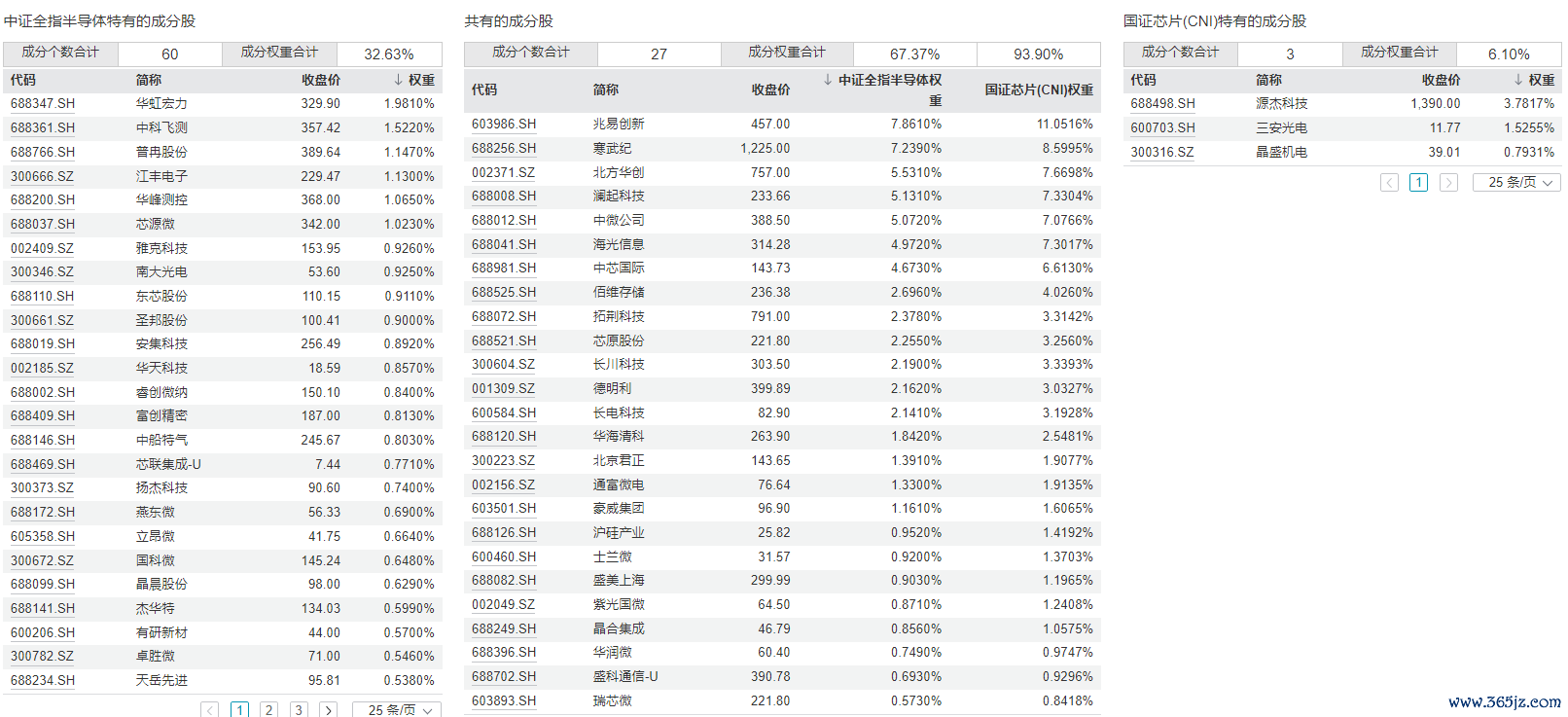The width and height of the screenshot is (1568, 717).
Task: Go to previous page in 国证芯片 table pagination
Action: pyautogui.click(x=1389, y=182)
